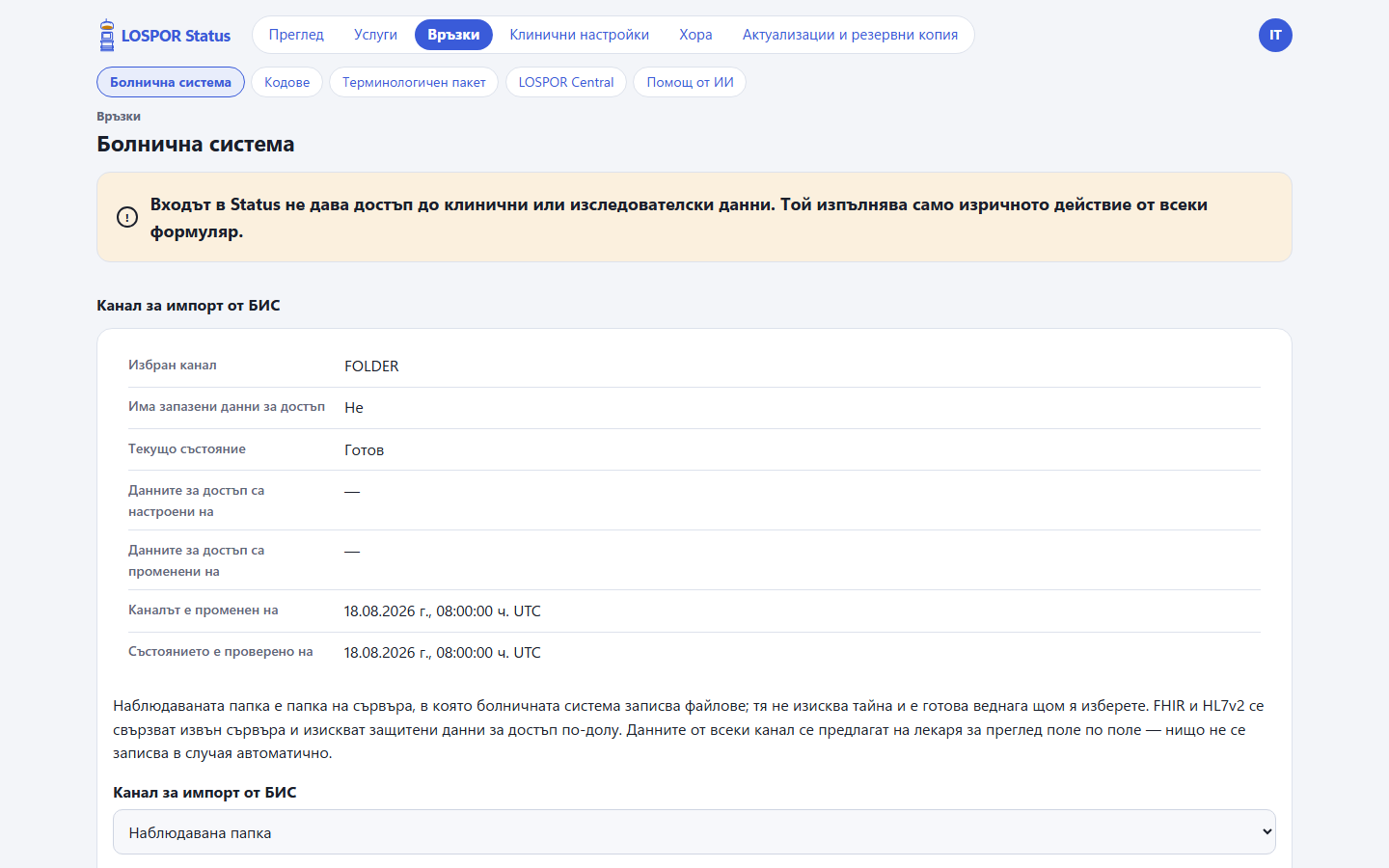Open Клинични настройки tab
This screenshot has height=868, width=1389.
[580, 35]
